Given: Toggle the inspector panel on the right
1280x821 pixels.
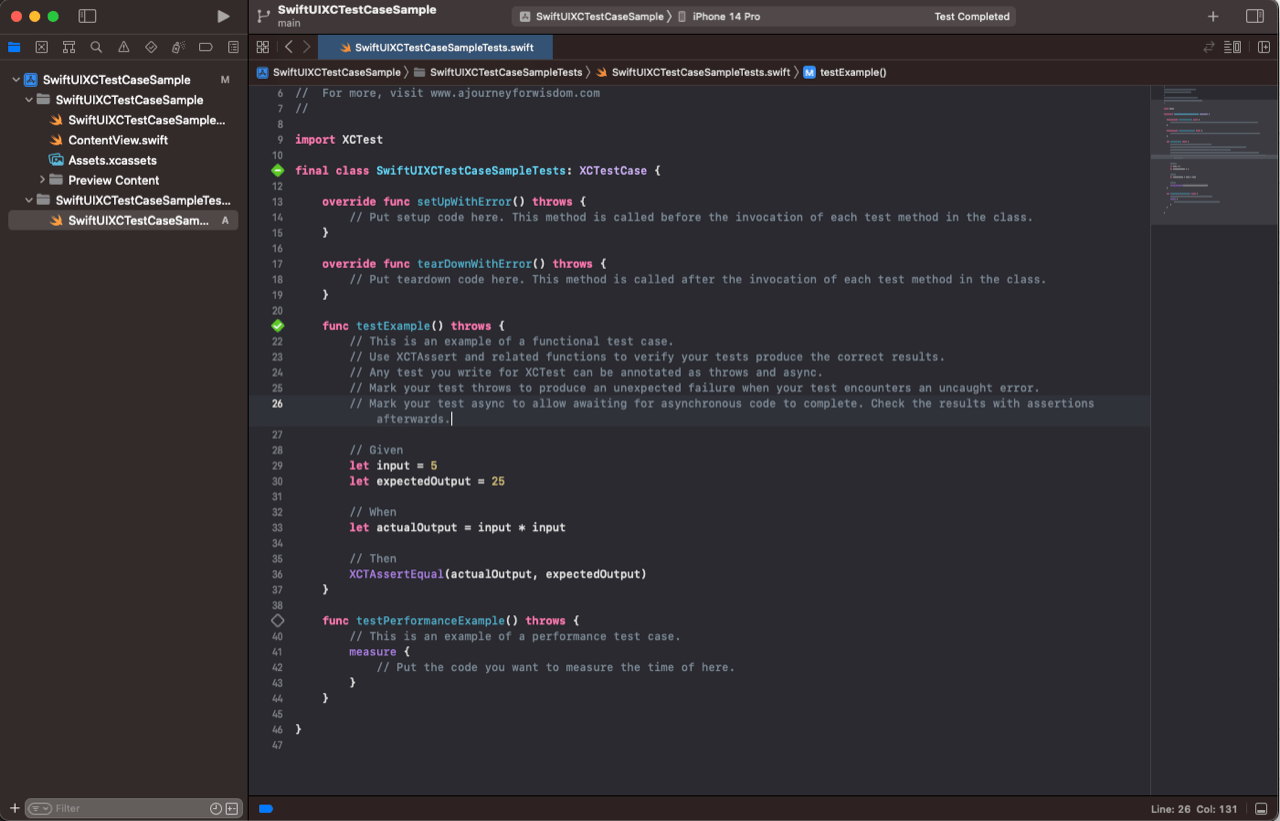Looking at the screenshot, I should (1254, 16).
